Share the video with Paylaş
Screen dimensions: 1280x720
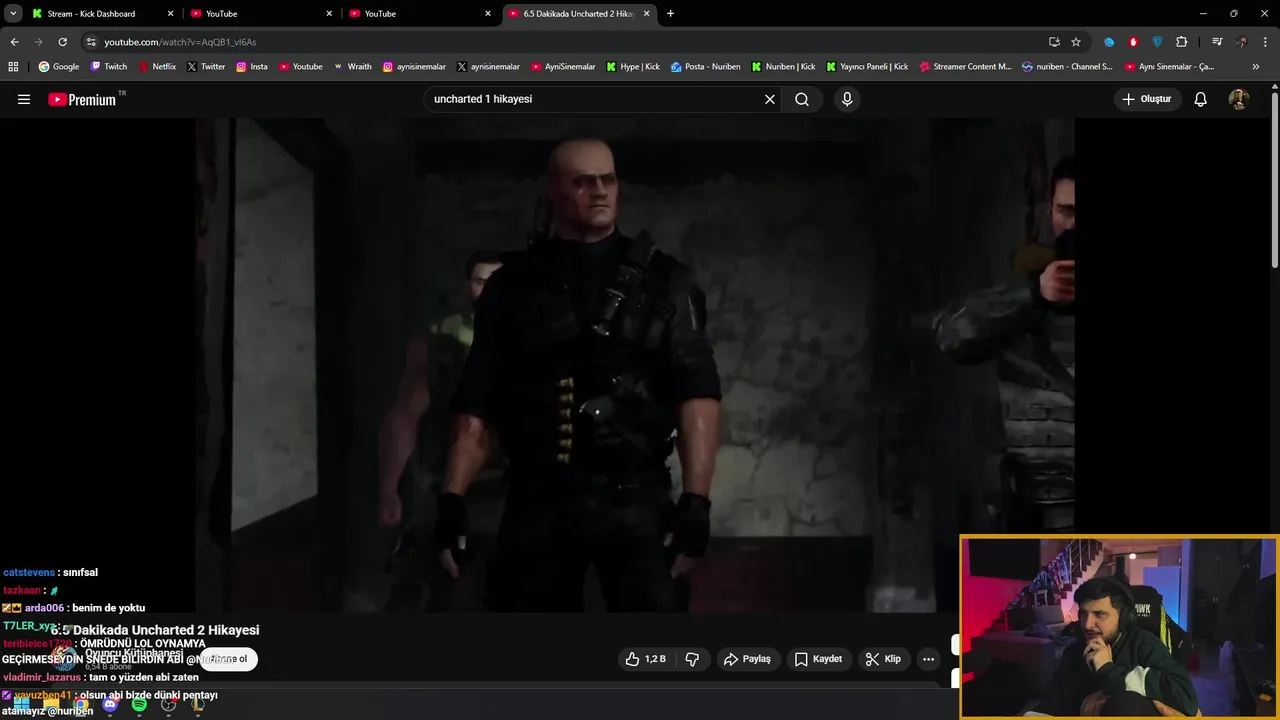(748, 659)
